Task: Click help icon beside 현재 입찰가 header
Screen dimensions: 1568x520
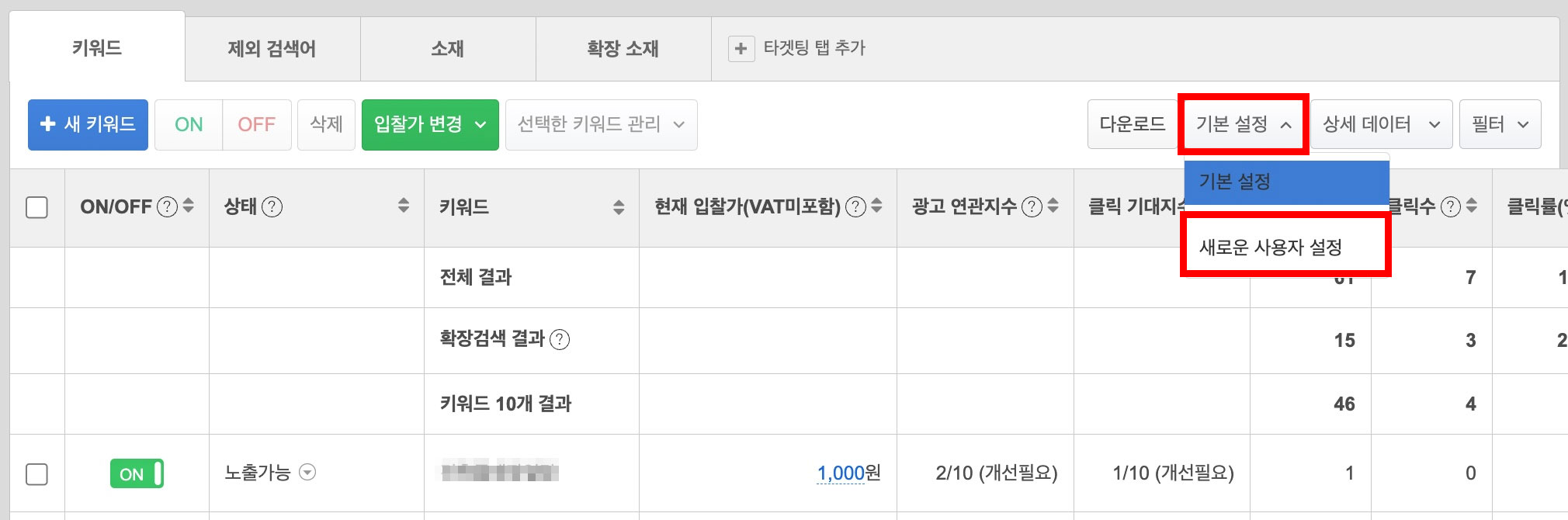Action: (x=855, y=207)
